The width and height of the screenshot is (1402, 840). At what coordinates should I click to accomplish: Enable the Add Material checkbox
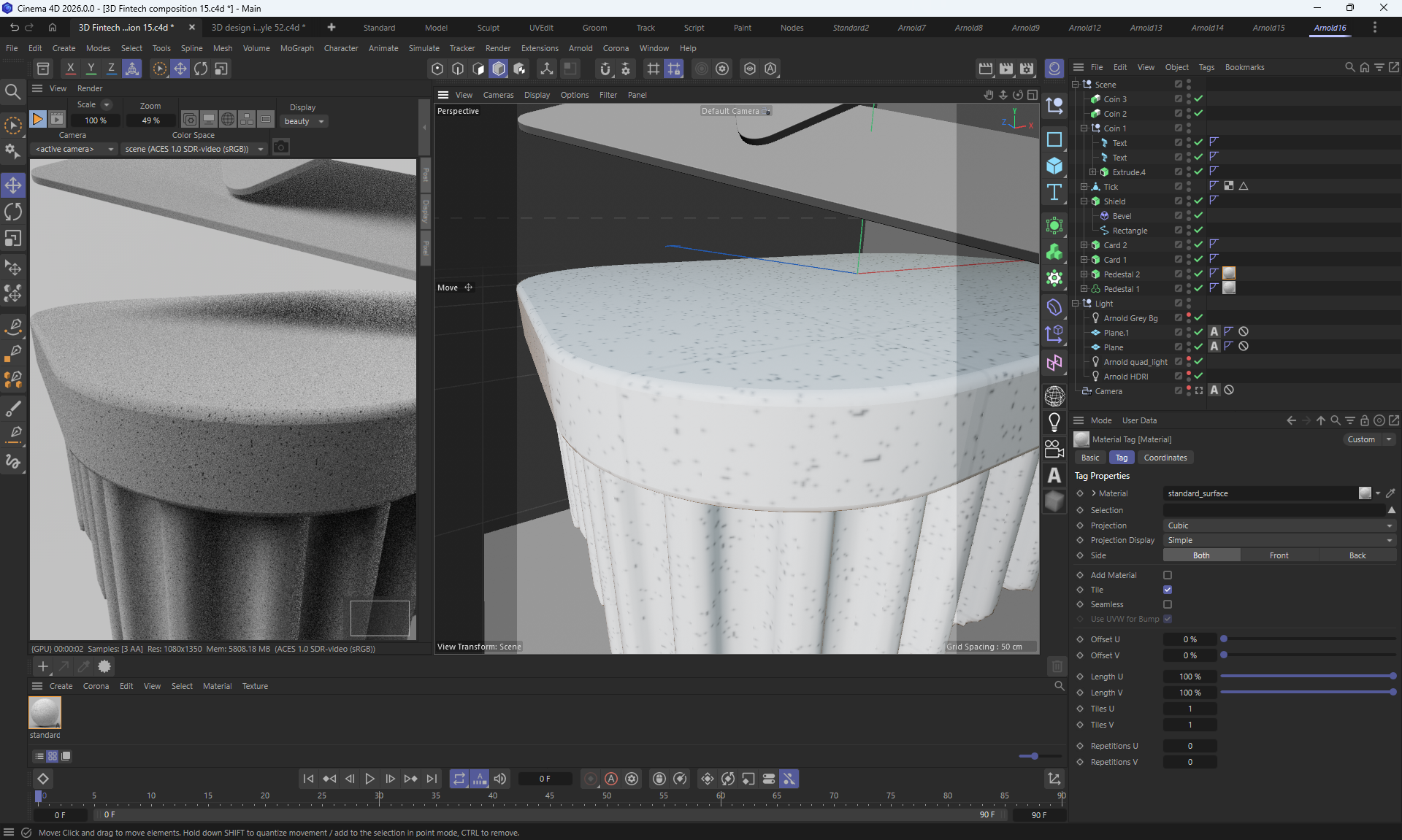[1168, 575]
